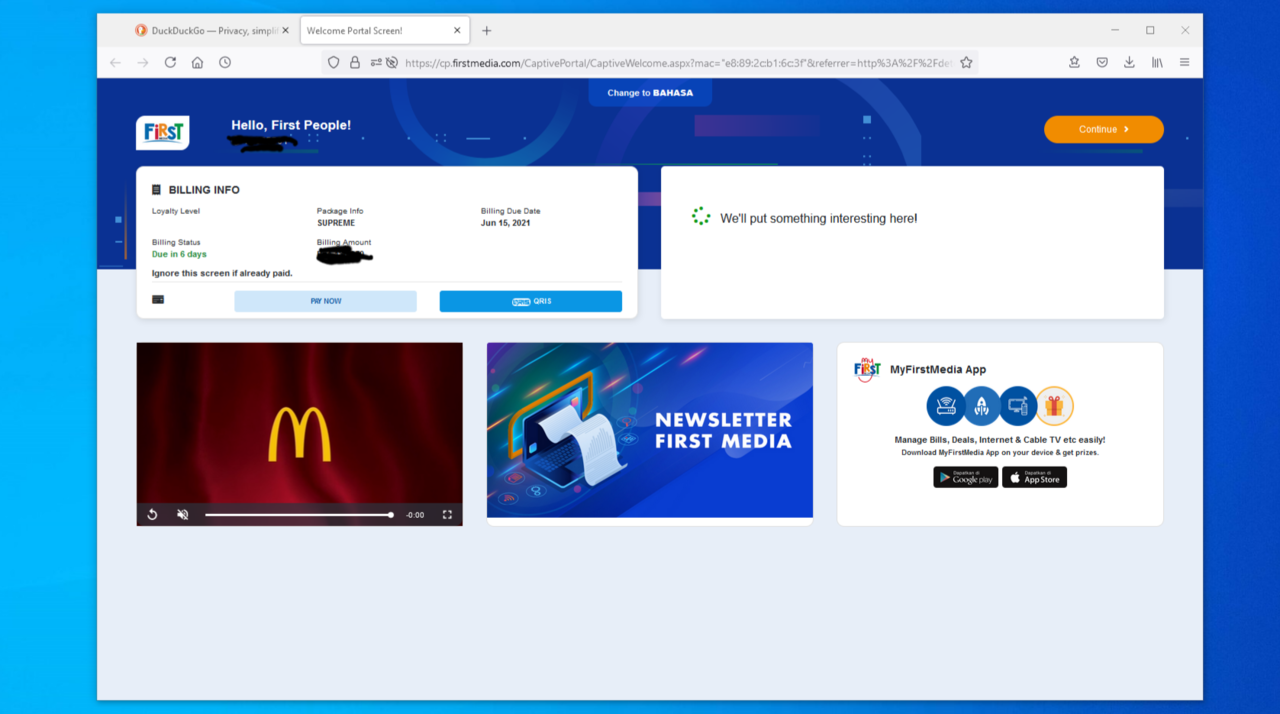
Task: Click the PAY NOW button
Action: (325, 301)
